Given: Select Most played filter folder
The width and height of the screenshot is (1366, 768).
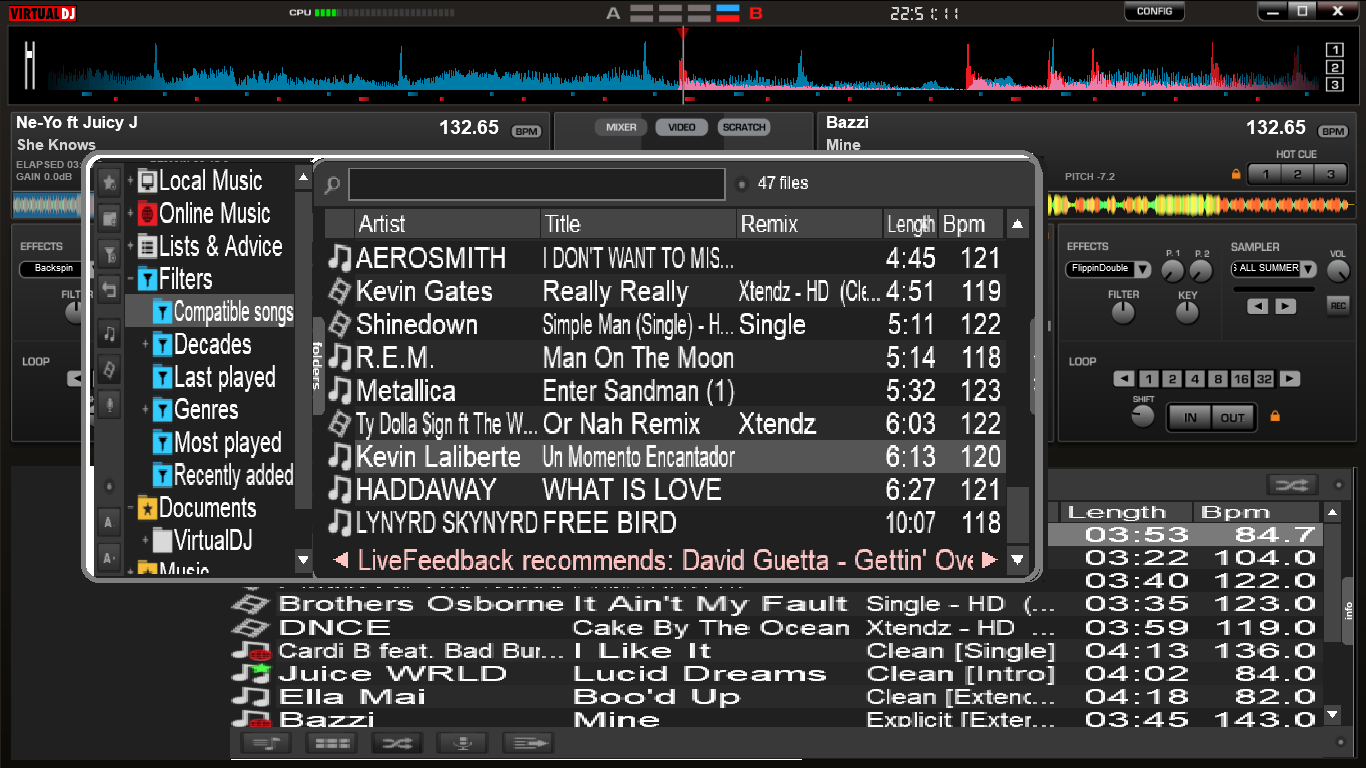Looking at the screenshot, I should (x=216, y=442).
